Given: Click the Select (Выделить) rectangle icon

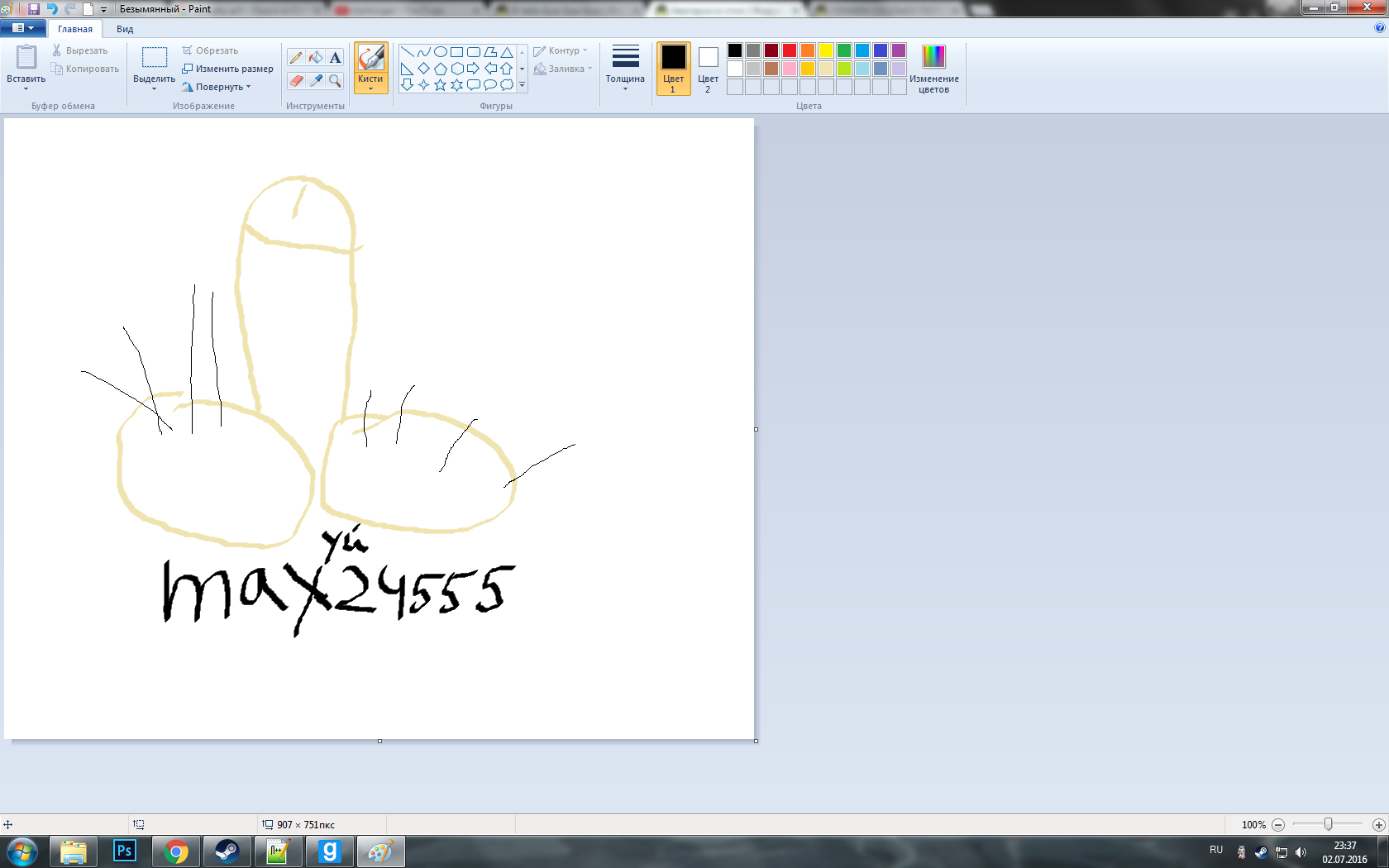Looking at the screenshot, I should pyautogui.click(x=154, y=57).
